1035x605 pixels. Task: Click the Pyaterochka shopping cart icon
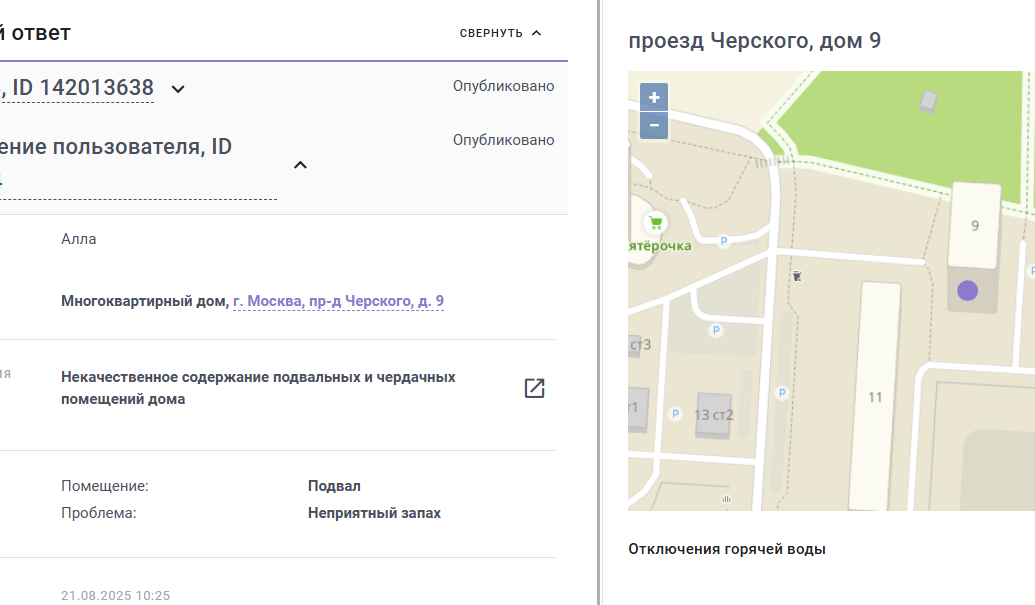coord(655,223)
